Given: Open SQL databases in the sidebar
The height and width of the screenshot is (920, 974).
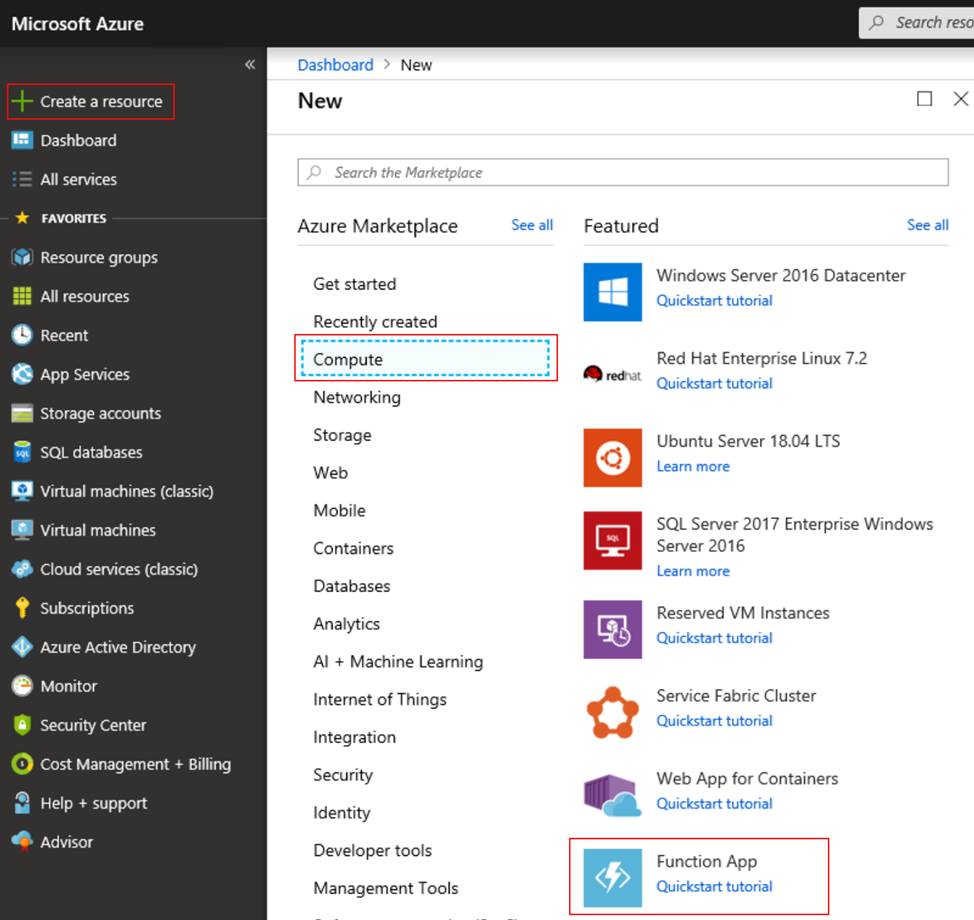Looking at the screenshot, I should click(x=91, y=452).
